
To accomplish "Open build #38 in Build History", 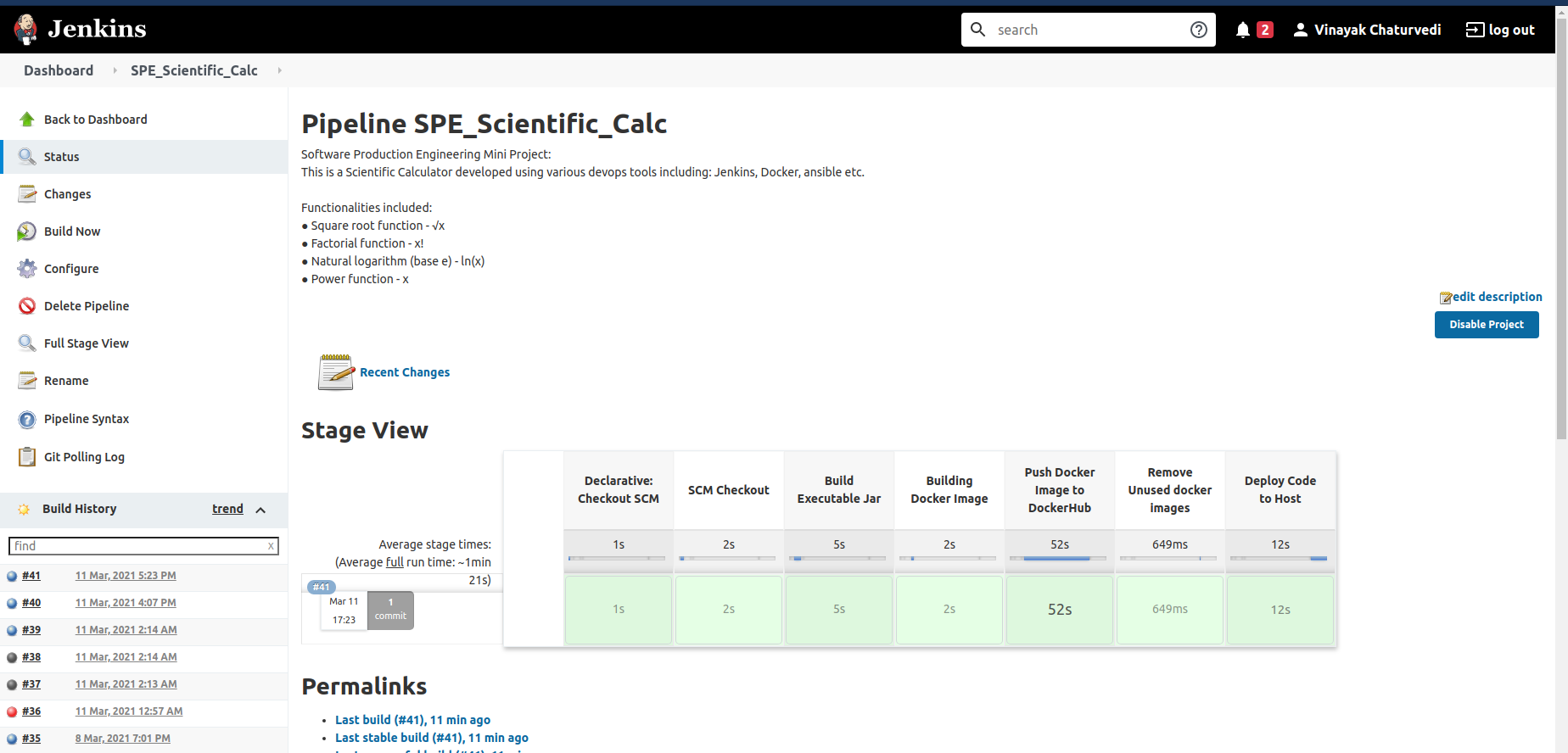I will tap(31, 657).
